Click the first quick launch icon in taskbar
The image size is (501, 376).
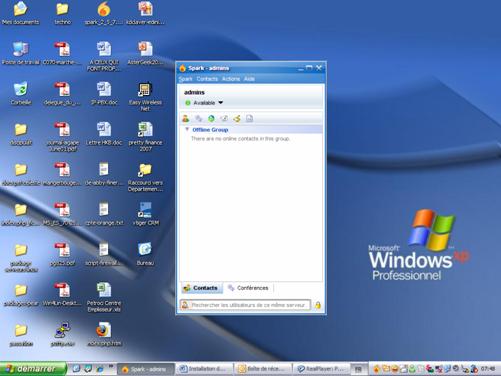coord(76,369)
